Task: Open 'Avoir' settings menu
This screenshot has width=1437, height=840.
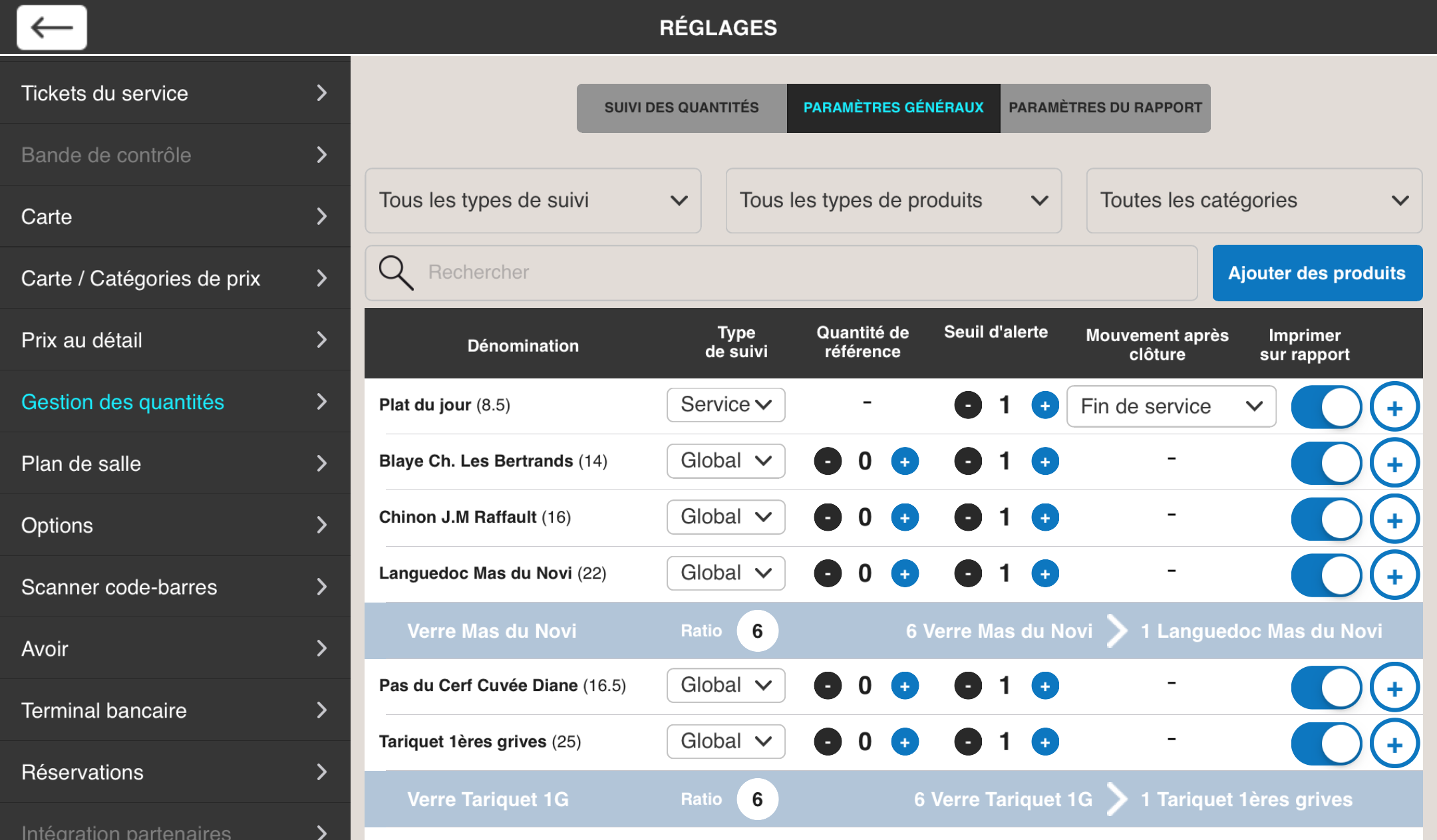Action: [175, 648]
